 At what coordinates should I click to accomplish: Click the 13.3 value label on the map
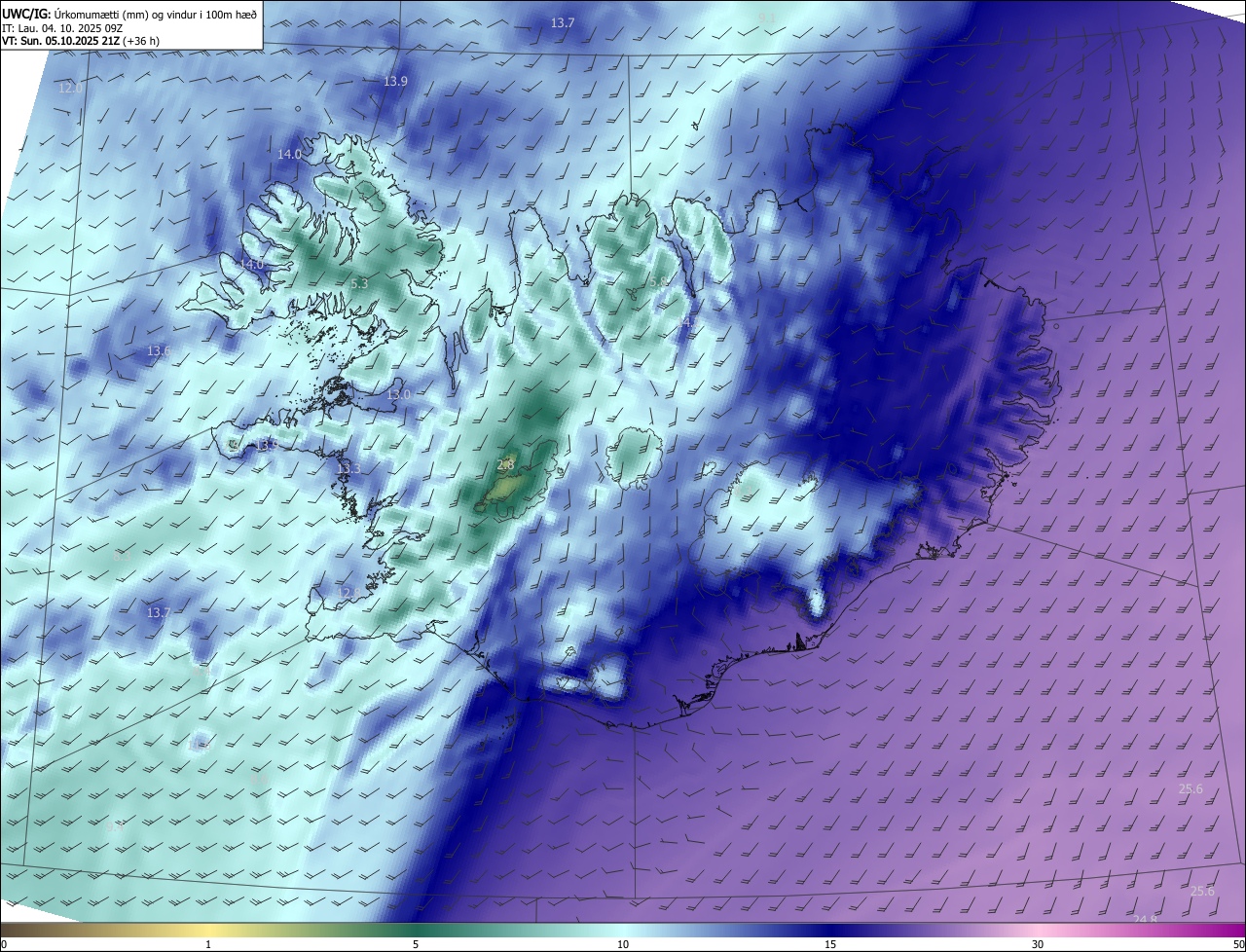tap(348, 469)
